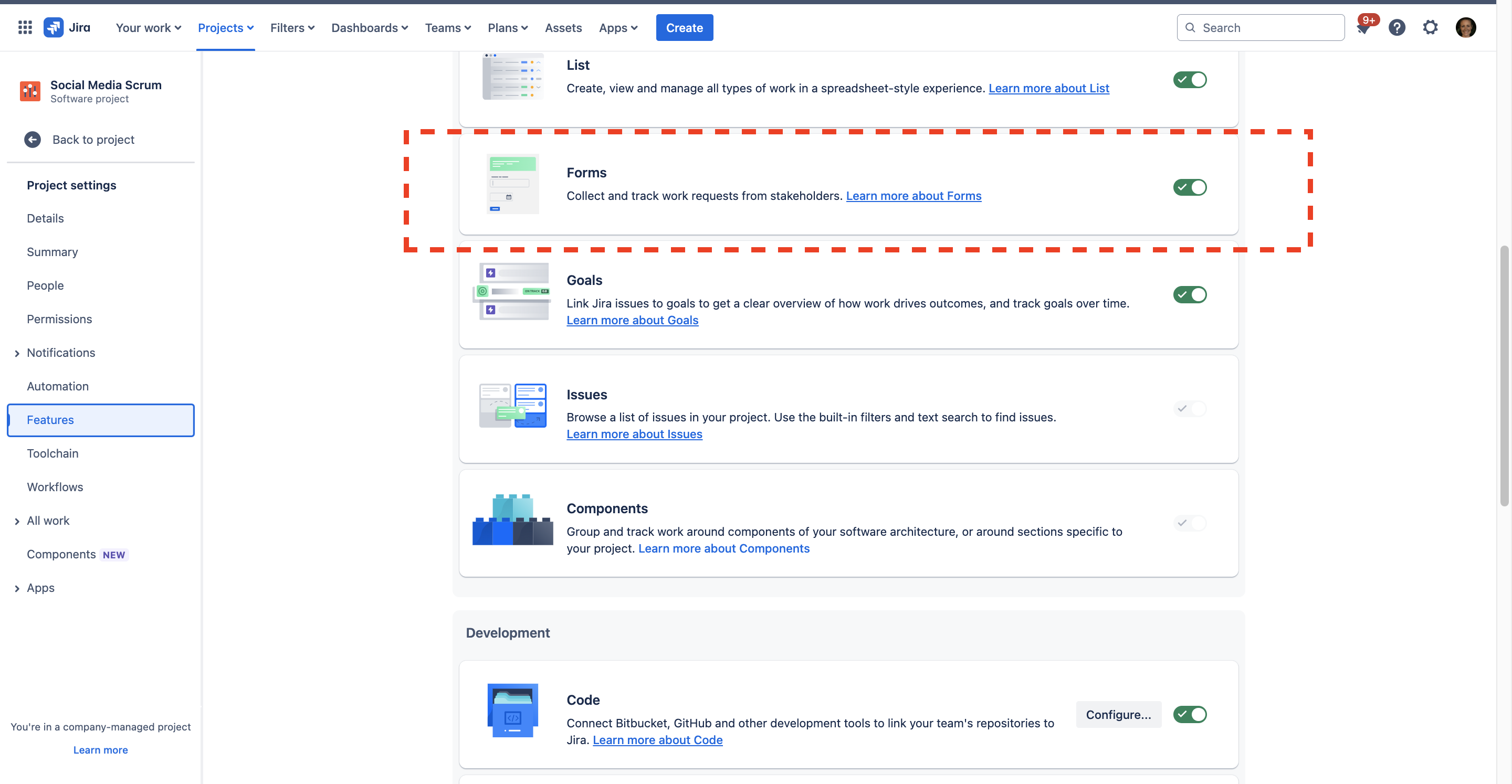Click the Jira logo
This screenshot has height=784, width=1512.
tap(54, 26)
